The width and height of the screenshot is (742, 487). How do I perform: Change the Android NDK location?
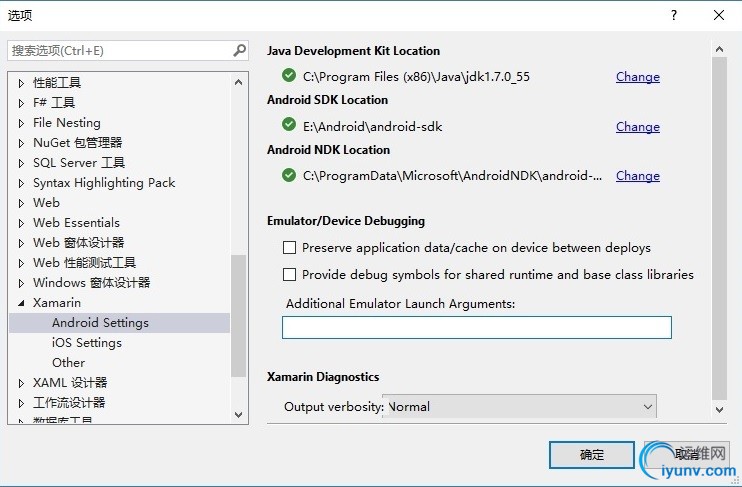click(637, 176)
